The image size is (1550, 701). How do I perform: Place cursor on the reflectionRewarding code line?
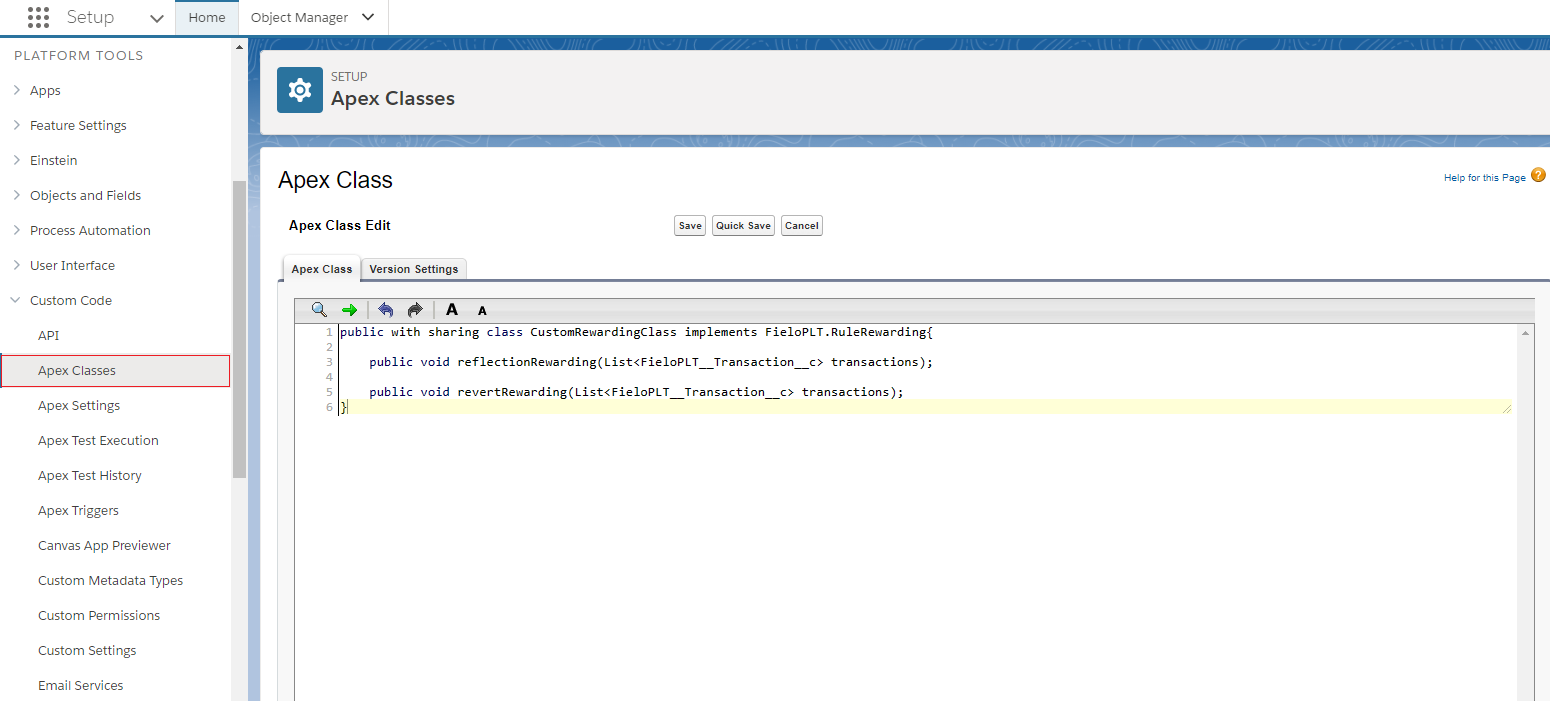(650, 362)
